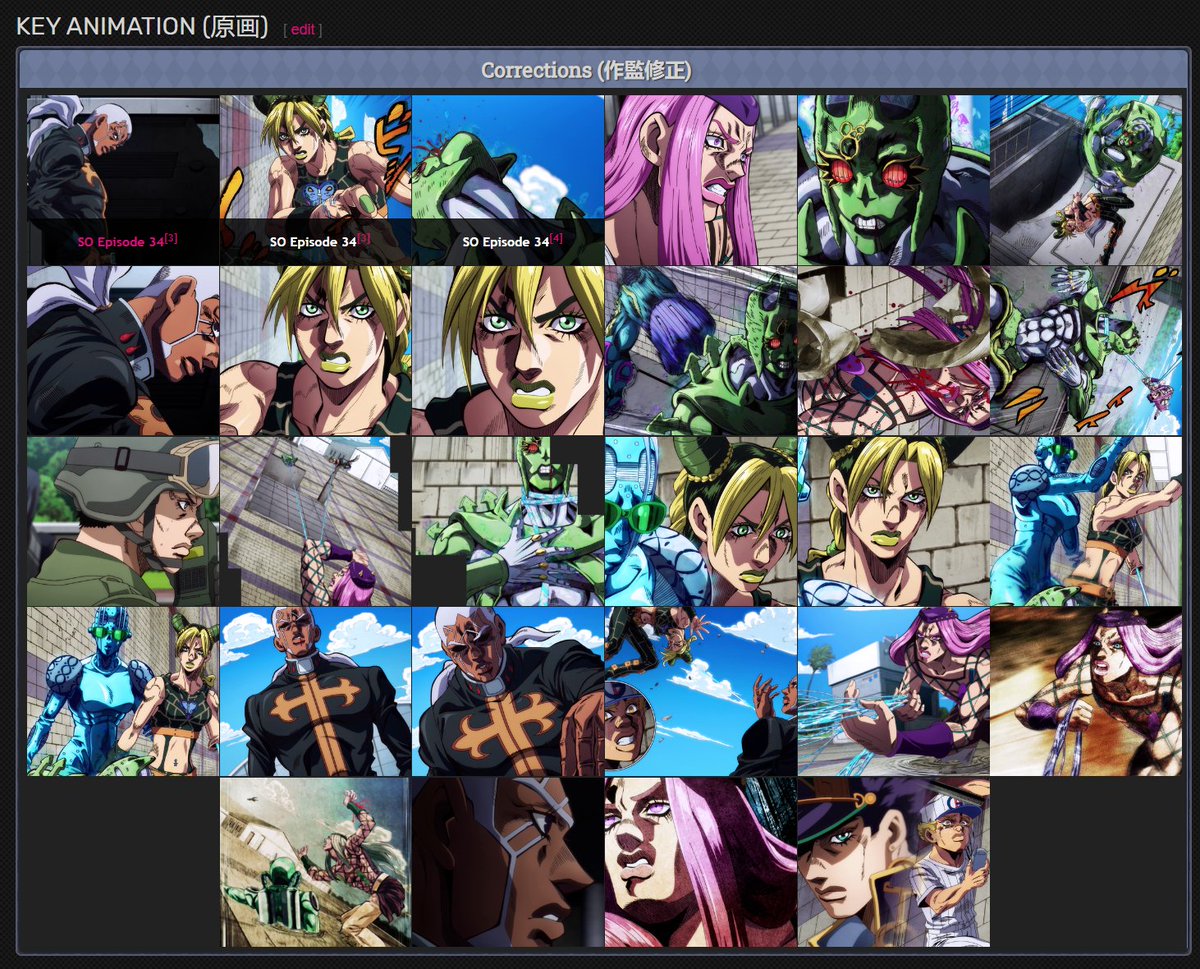1200x969 pixels.
Task: Open thumbnail of Stone Free and Jolyne standing
Action: click(123, 692)
